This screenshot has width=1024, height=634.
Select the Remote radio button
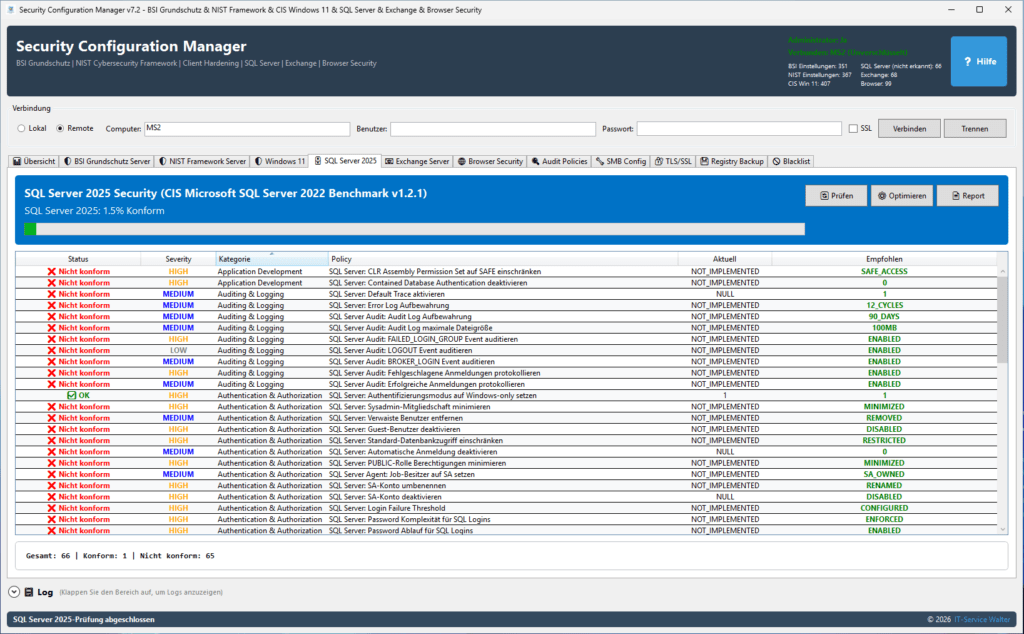[x=58, y=128]
